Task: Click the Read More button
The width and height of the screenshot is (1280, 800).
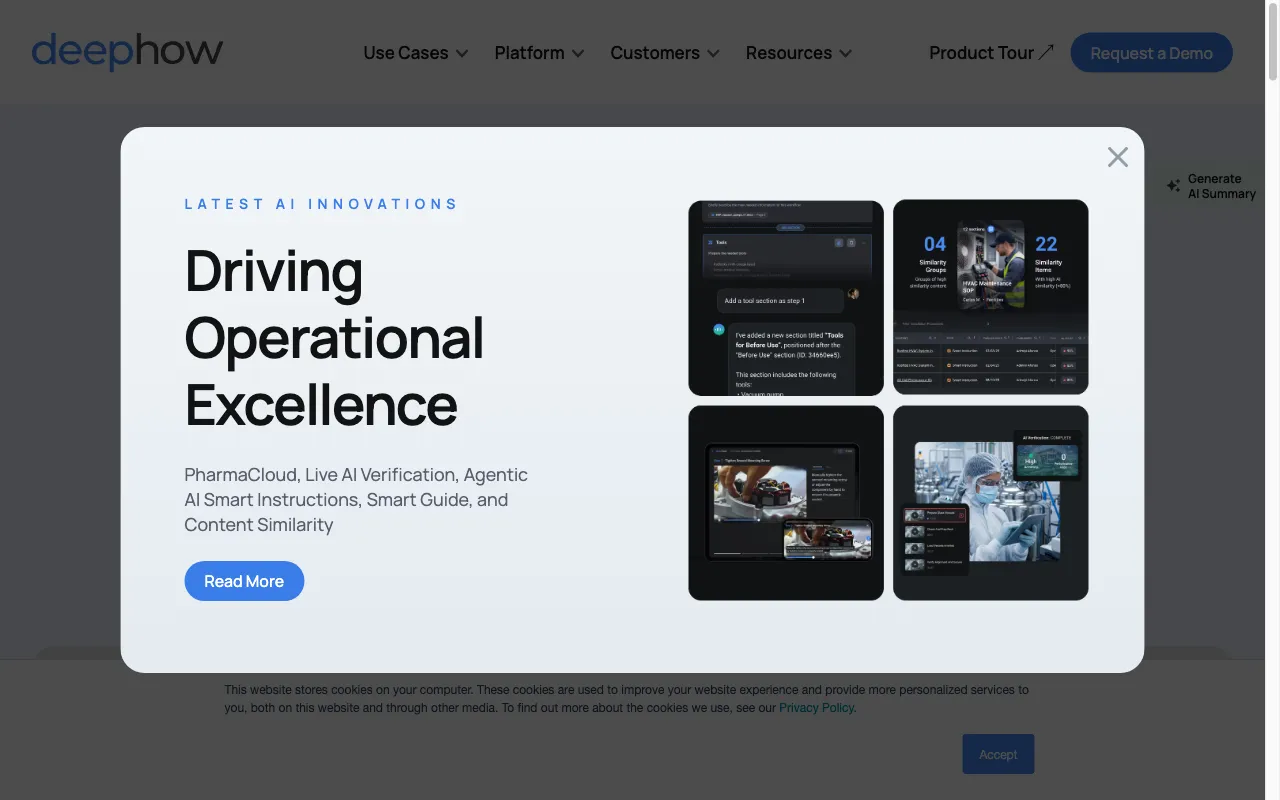Action: pyautogui.click(x=244, y=581)
